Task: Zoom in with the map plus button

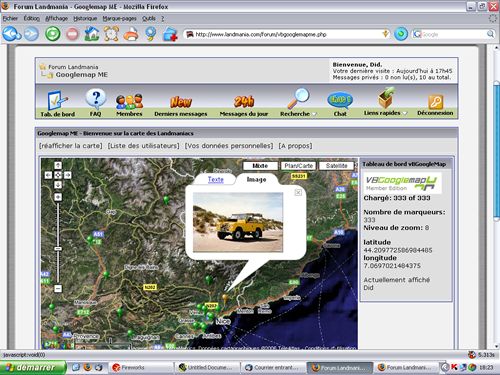Action: pos(58,197)
